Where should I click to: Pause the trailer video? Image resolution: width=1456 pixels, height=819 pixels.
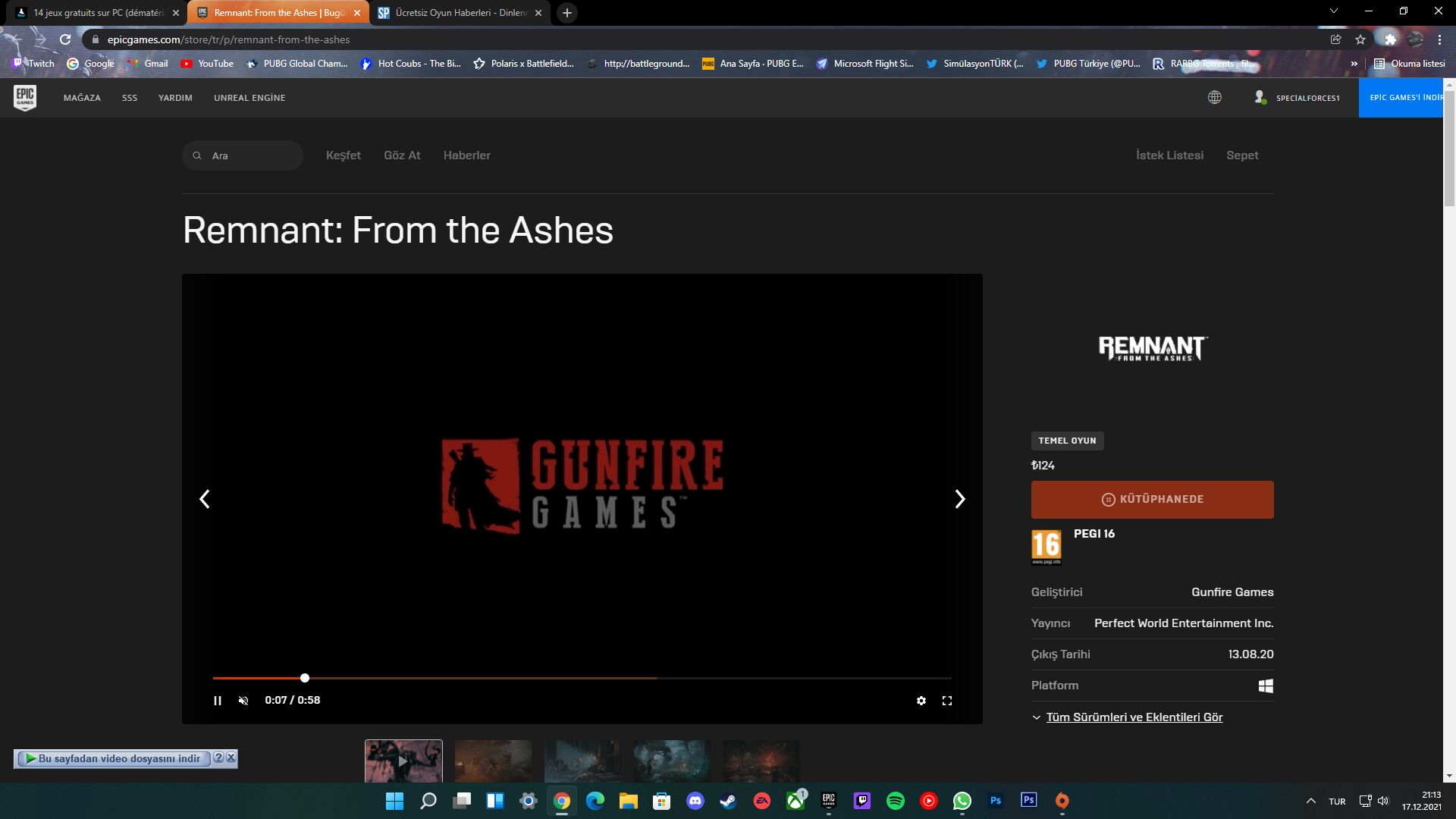coord(218,701)
